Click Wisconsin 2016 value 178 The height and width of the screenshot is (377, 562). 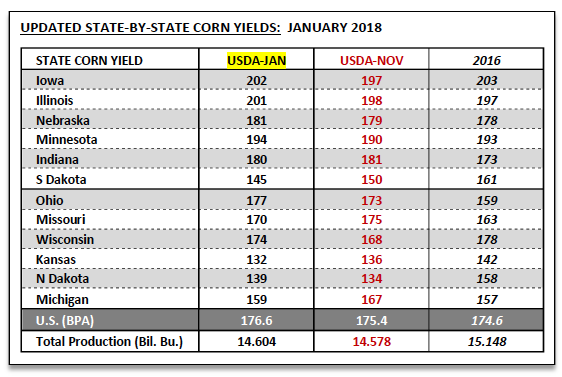487,239
